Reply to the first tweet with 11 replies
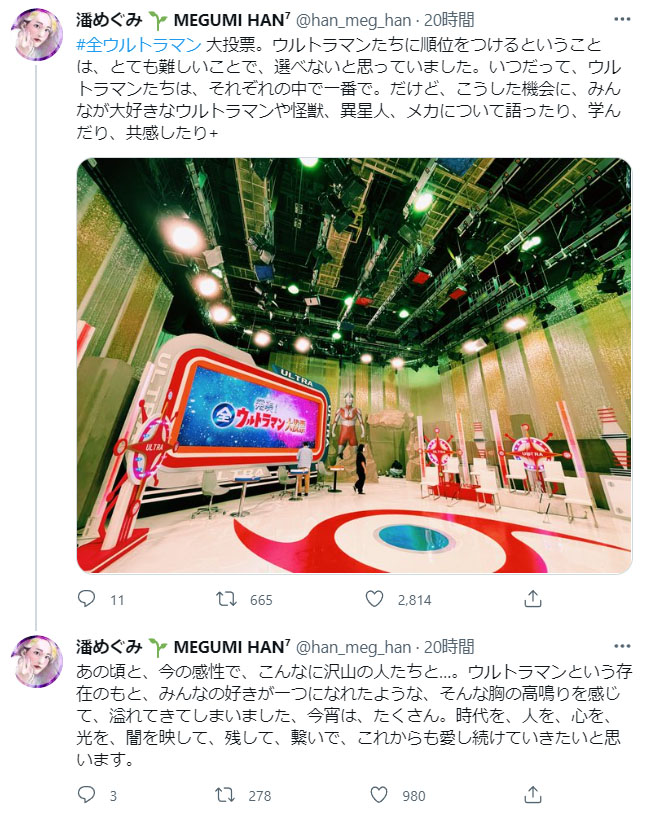Image resolution: width=649 pixels, height=815 pixels. [x=86, y=599]
